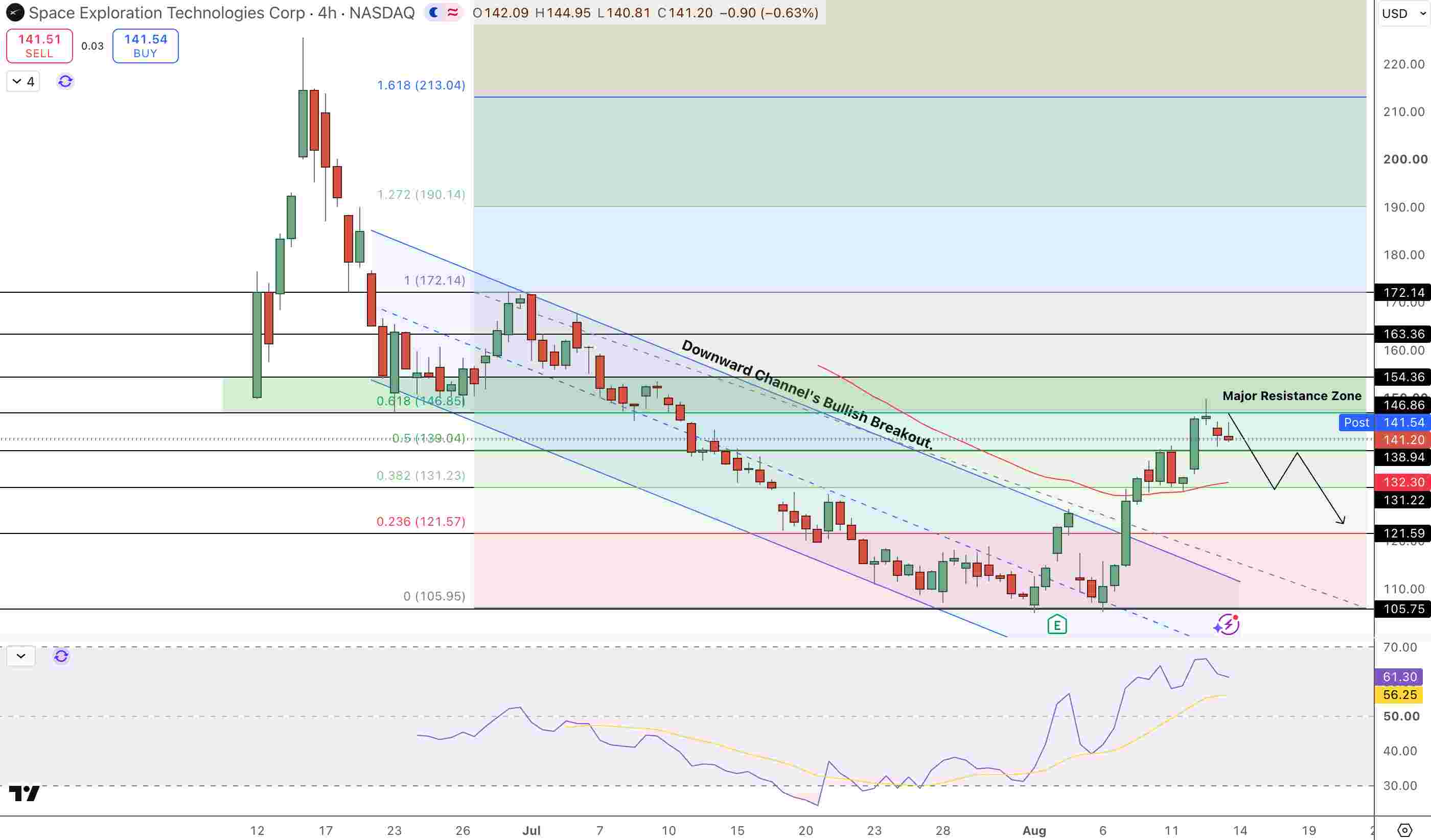This screenshot has width=1431, height=840.
Task: Open chart settings target icon
Action: (1404, 830)
